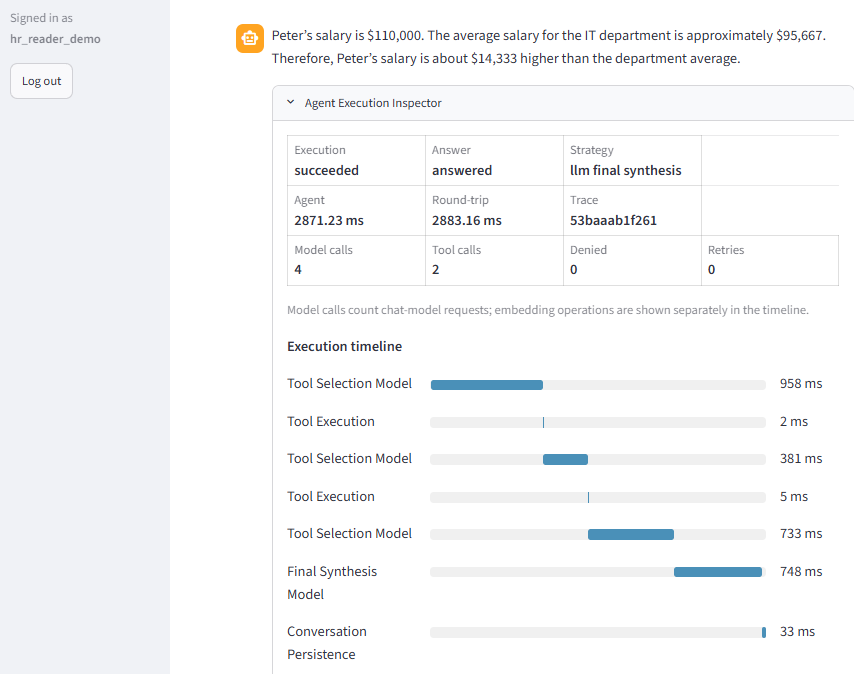Click the Tool calls count 2

pyautogui.click(x=436, y=269)
